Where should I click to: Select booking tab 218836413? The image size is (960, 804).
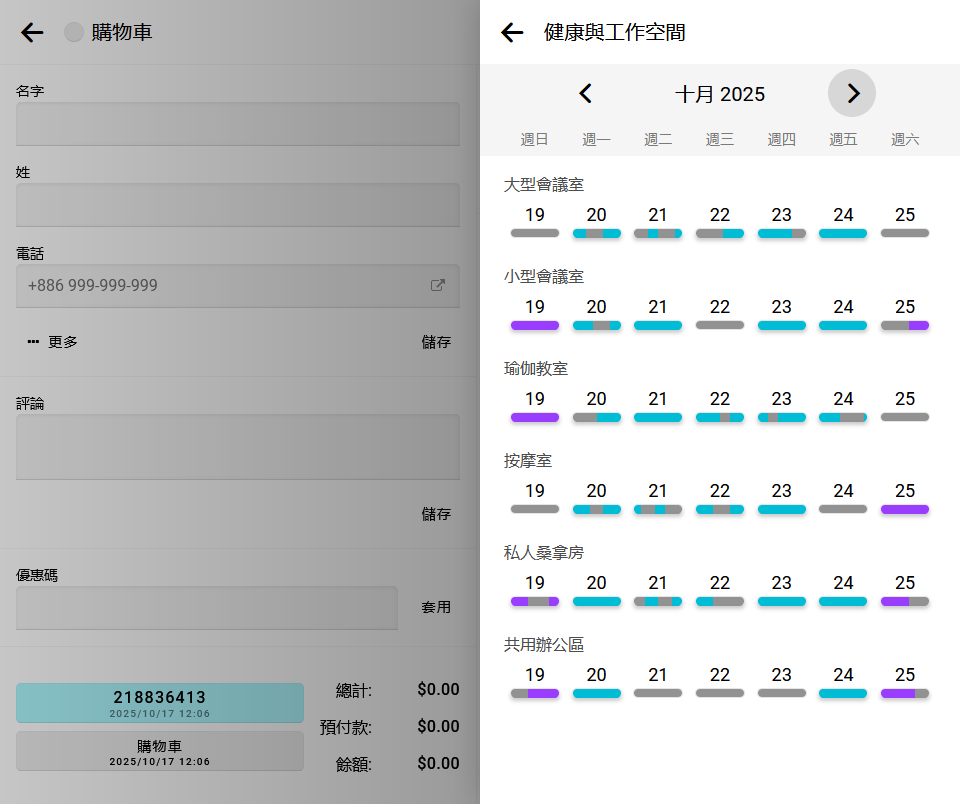pos(160,702)
